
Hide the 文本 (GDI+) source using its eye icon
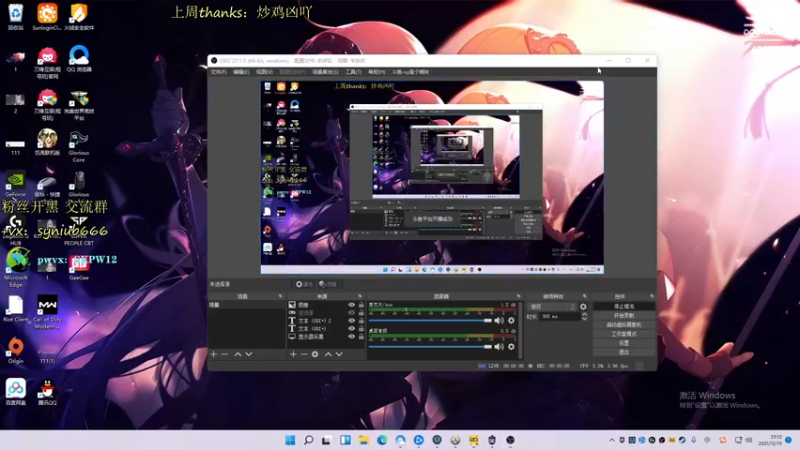point(351,329)
